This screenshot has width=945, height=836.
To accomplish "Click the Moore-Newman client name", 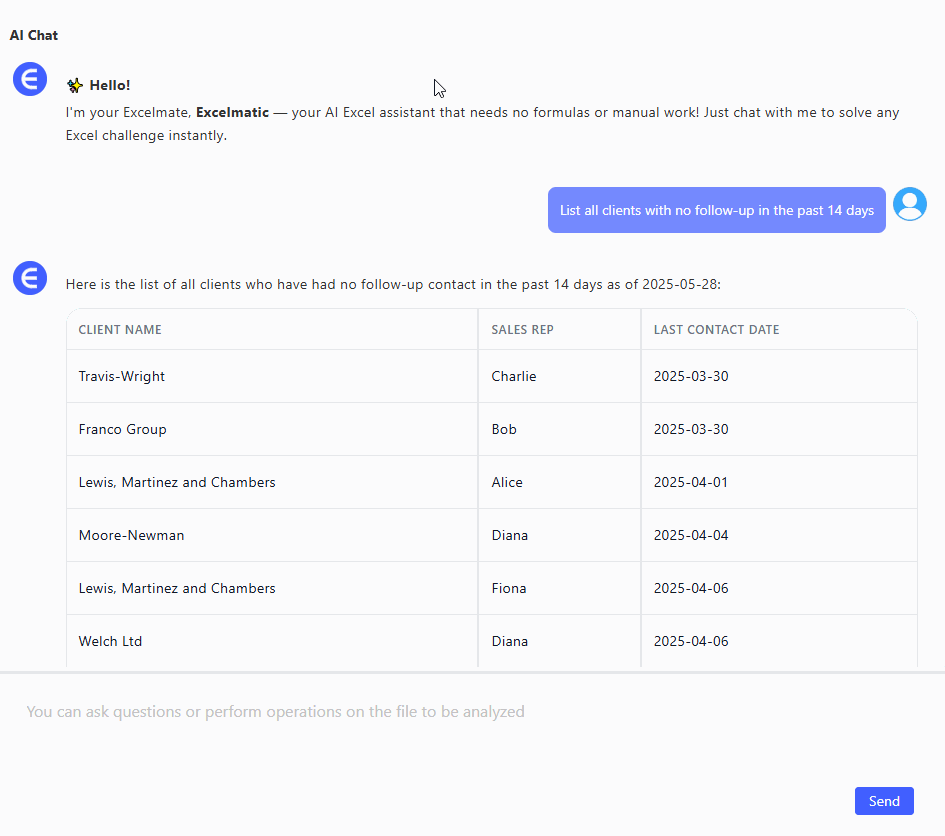I will coord(131,535).
